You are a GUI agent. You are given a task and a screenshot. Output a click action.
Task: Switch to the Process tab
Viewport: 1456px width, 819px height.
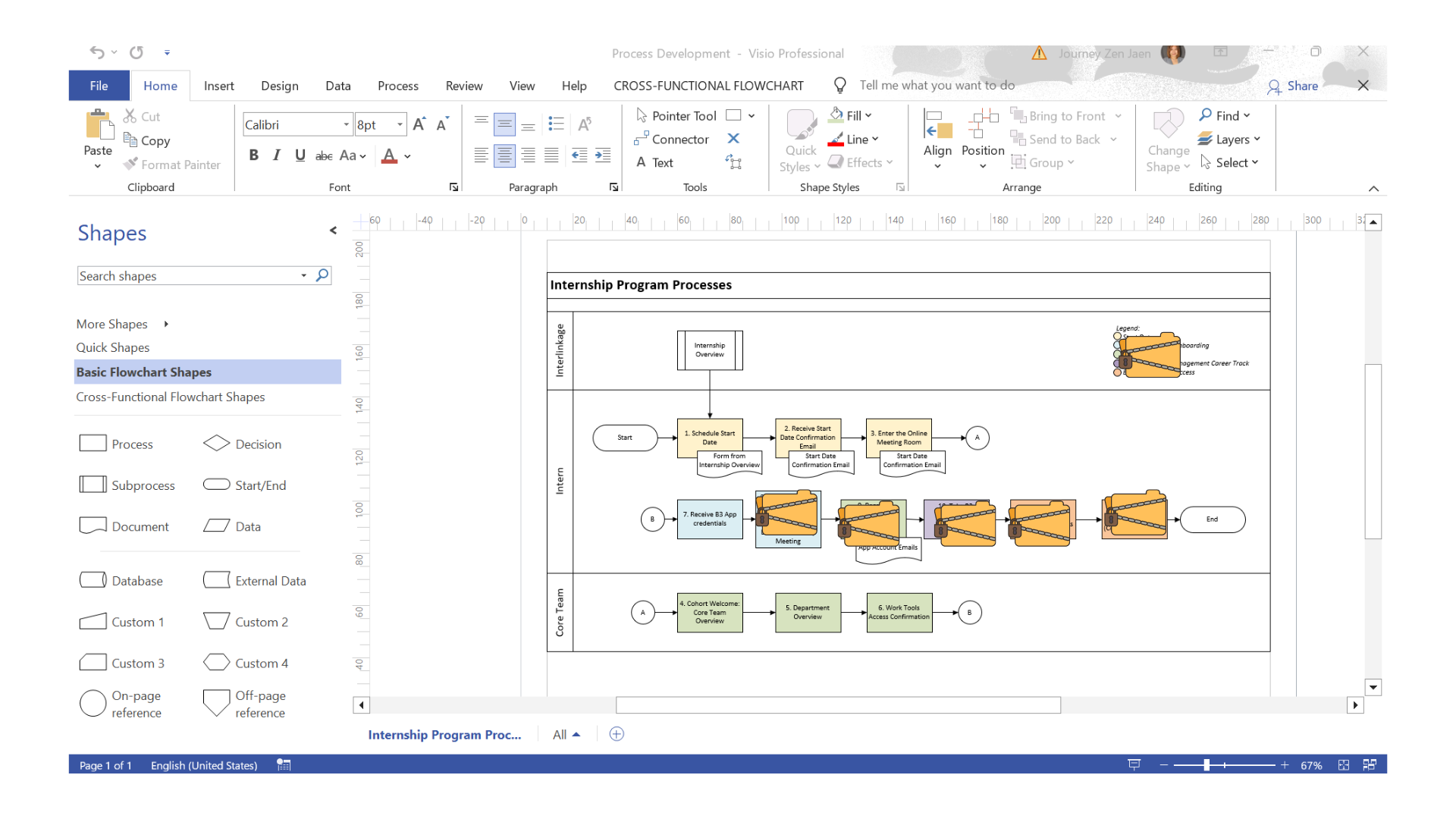[397, 86]
